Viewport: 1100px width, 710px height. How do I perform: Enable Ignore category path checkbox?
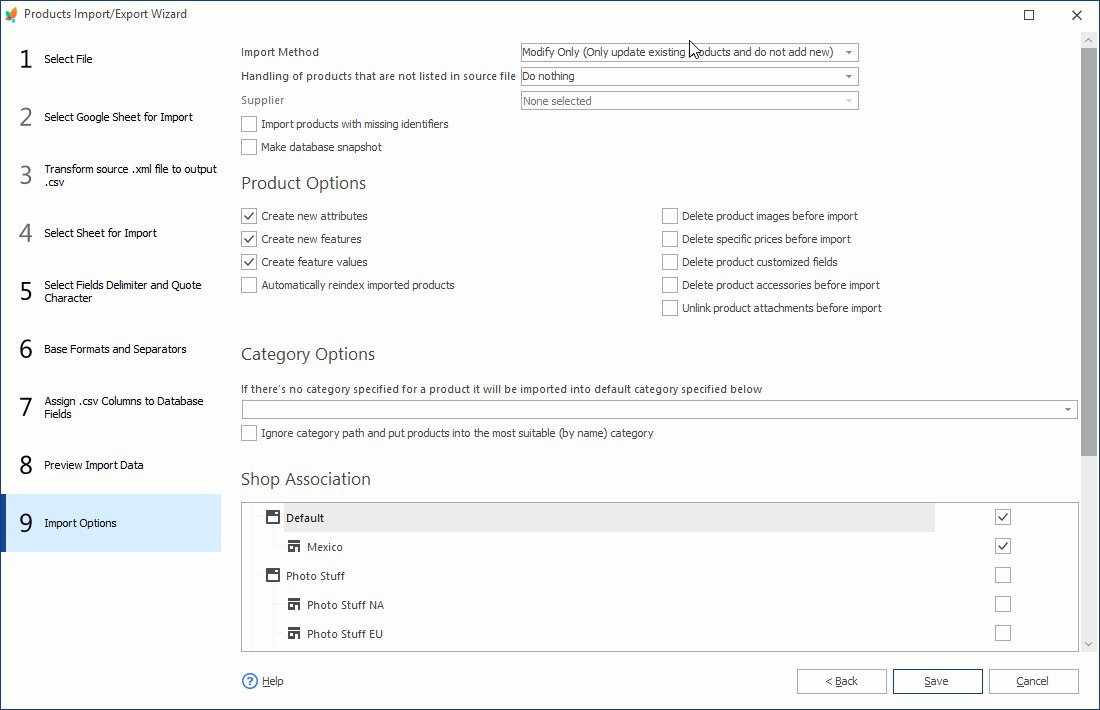tap(249, 434)
